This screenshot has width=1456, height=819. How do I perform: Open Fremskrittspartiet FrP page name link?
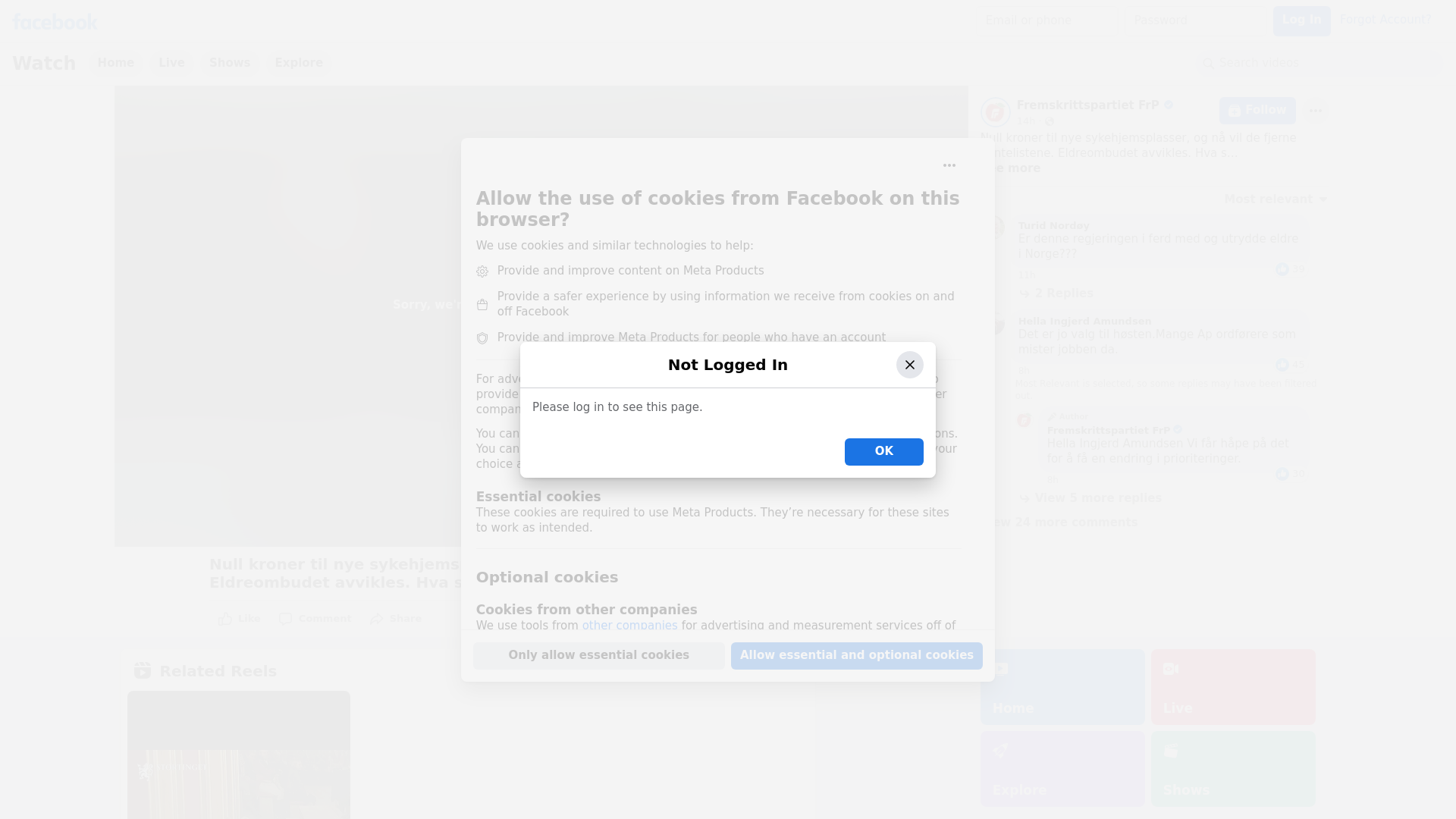tap(1087, 105)
